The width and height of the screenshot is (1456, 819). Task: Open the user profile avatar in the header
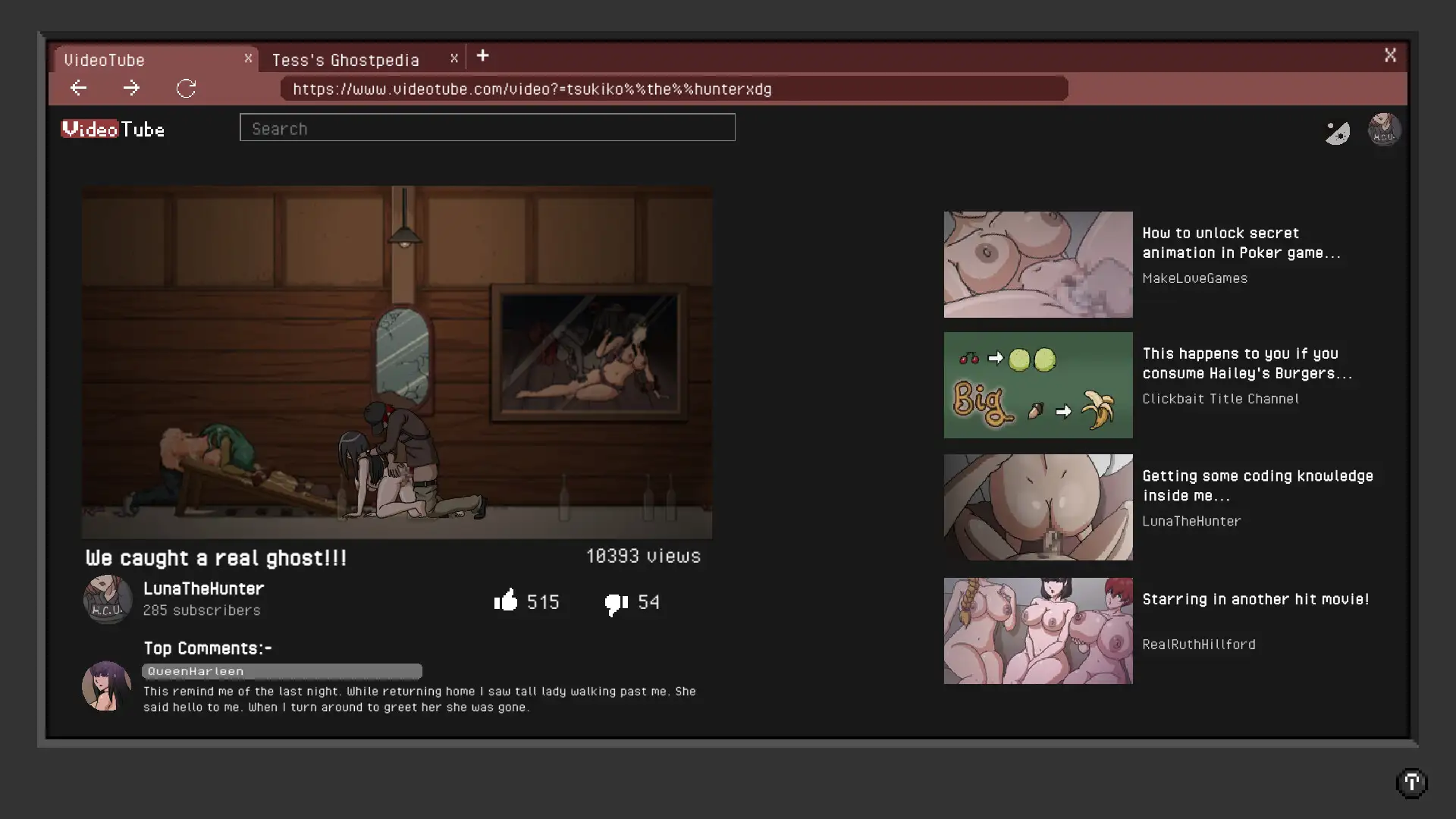click(x=1384, y=130)
